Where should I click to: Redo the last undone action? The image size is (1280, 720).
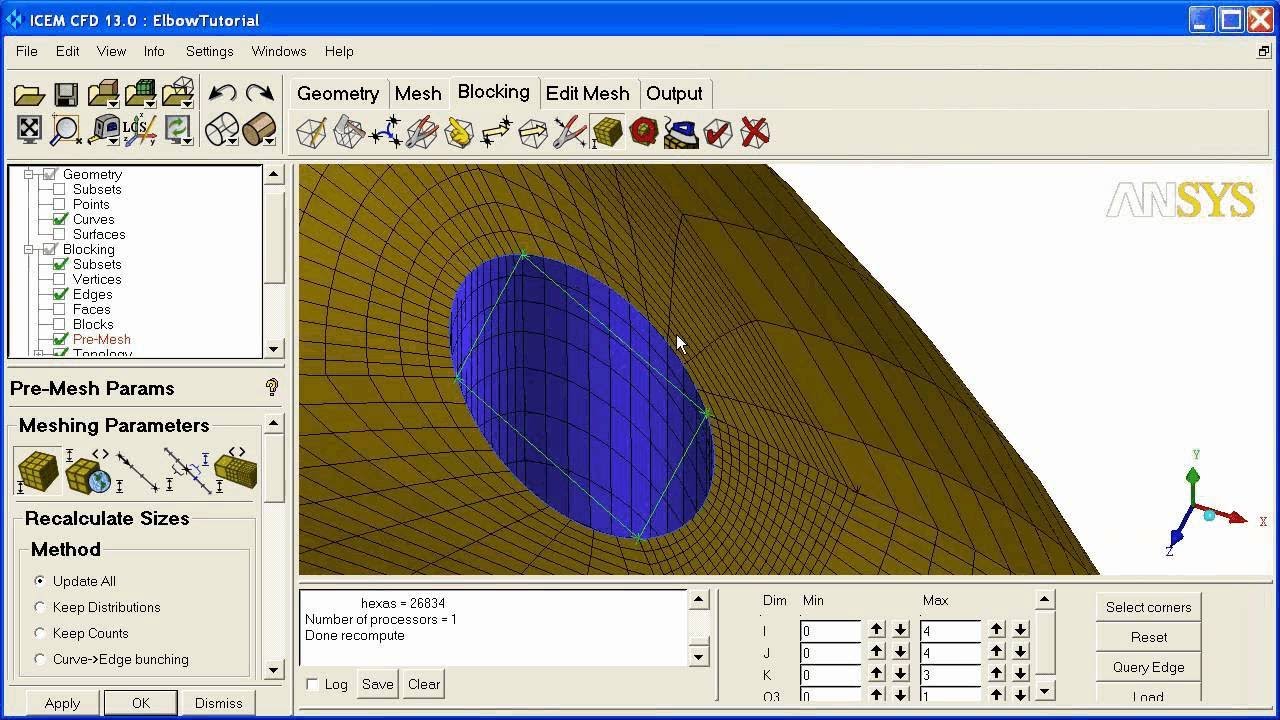pyautogui.click(x=259, y=93)
